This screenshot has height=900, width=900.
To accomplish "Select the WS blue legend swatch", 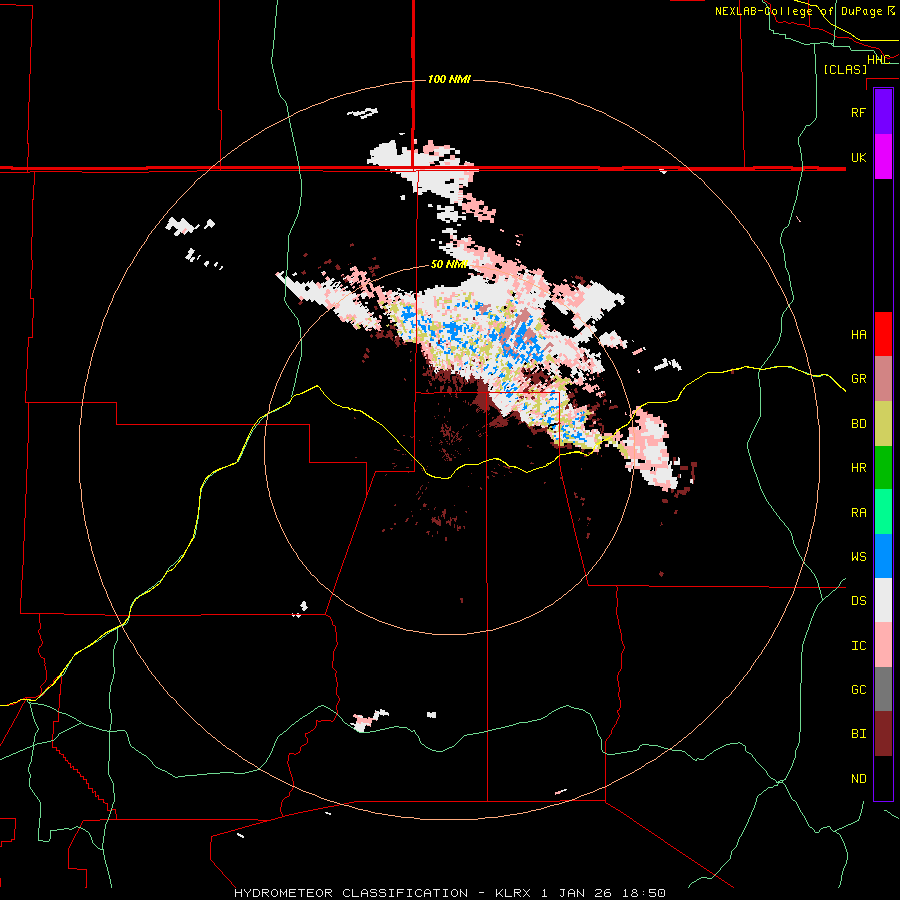I will tap(883, 556).
